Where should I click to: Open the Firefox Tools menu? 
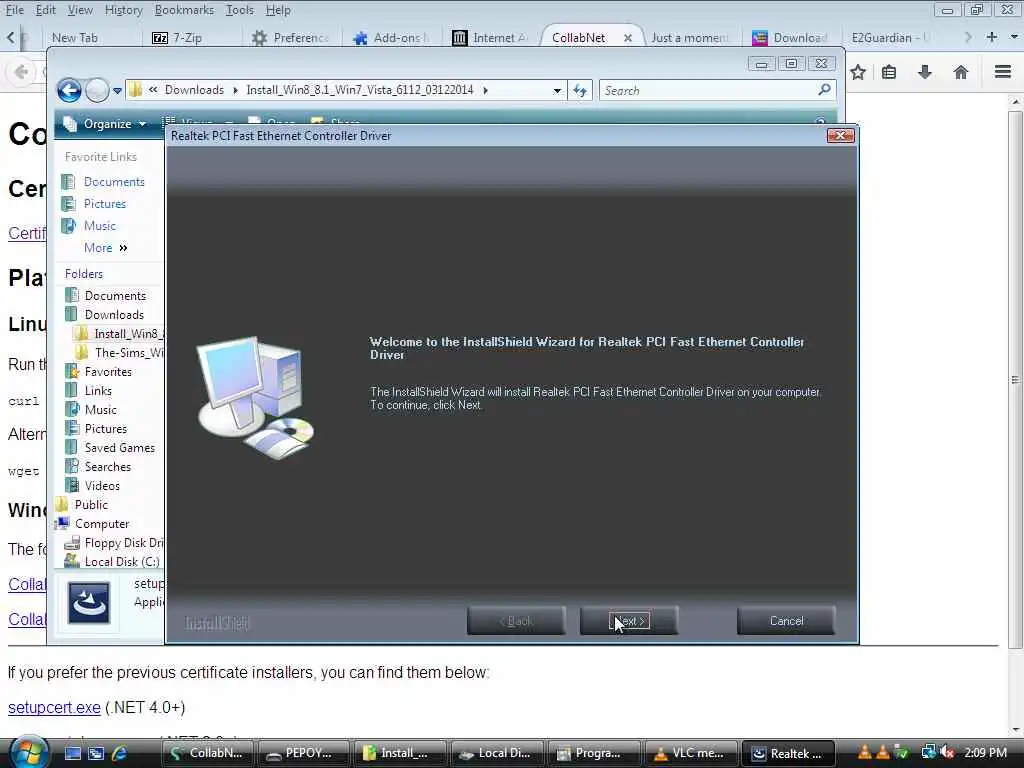(x=240, y=10)
